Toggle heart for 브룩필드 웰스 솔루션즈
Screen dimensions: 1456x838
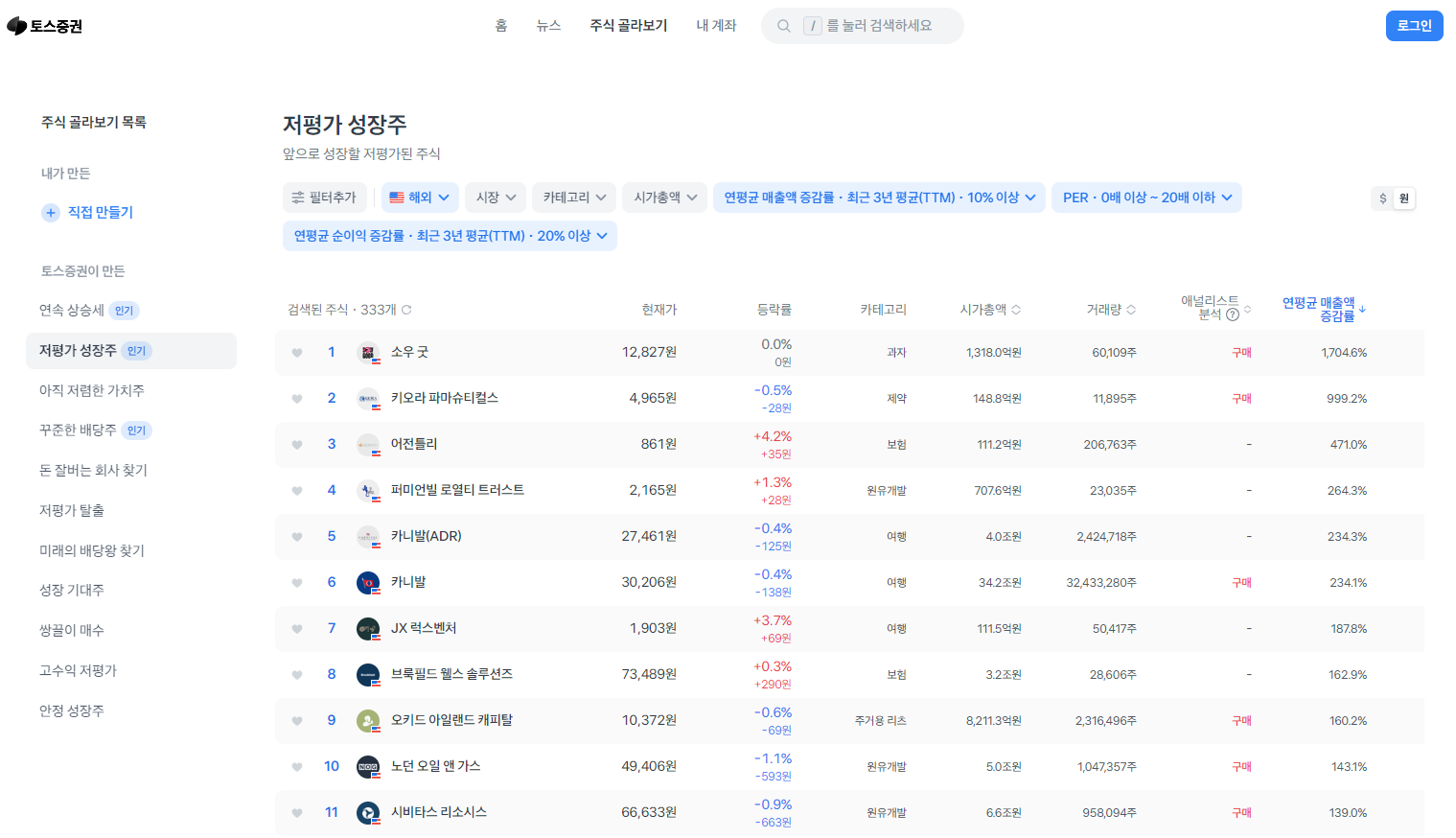[297, 675]
